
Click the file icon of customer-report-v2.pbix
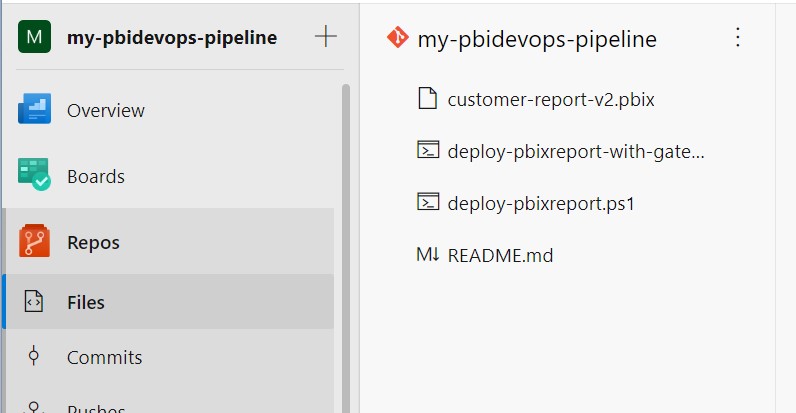pos(427,98)
